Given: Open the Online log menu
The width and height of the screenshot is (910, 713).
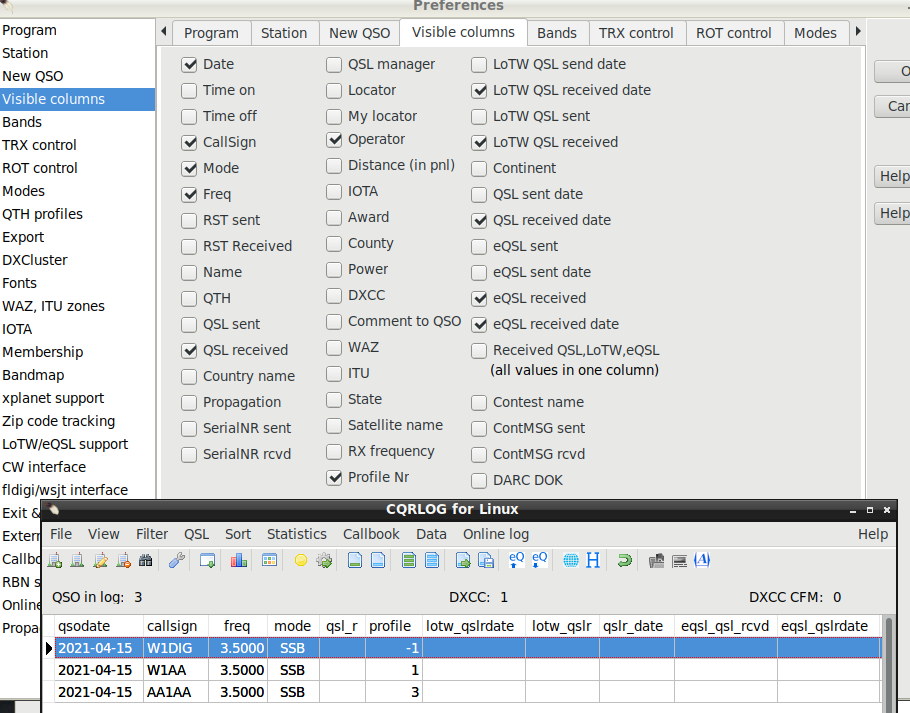Looking at the screenshot, I should tap(496, 534).
